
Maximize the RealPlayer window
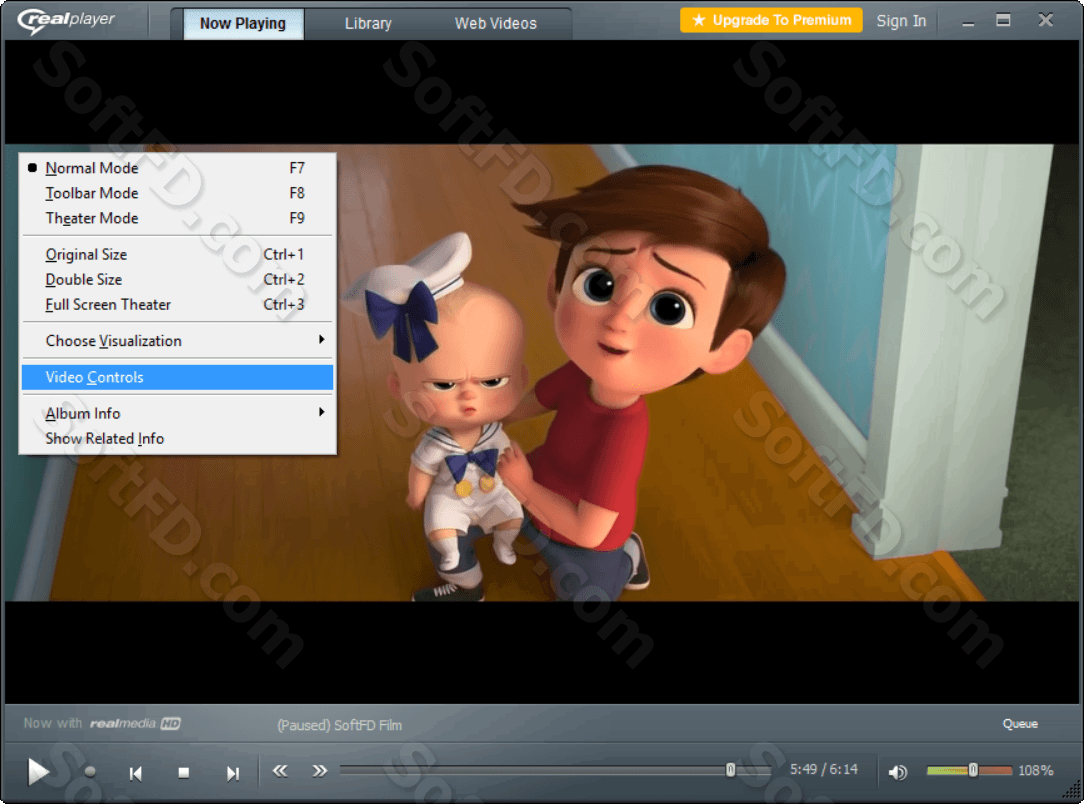[1003, 21]
